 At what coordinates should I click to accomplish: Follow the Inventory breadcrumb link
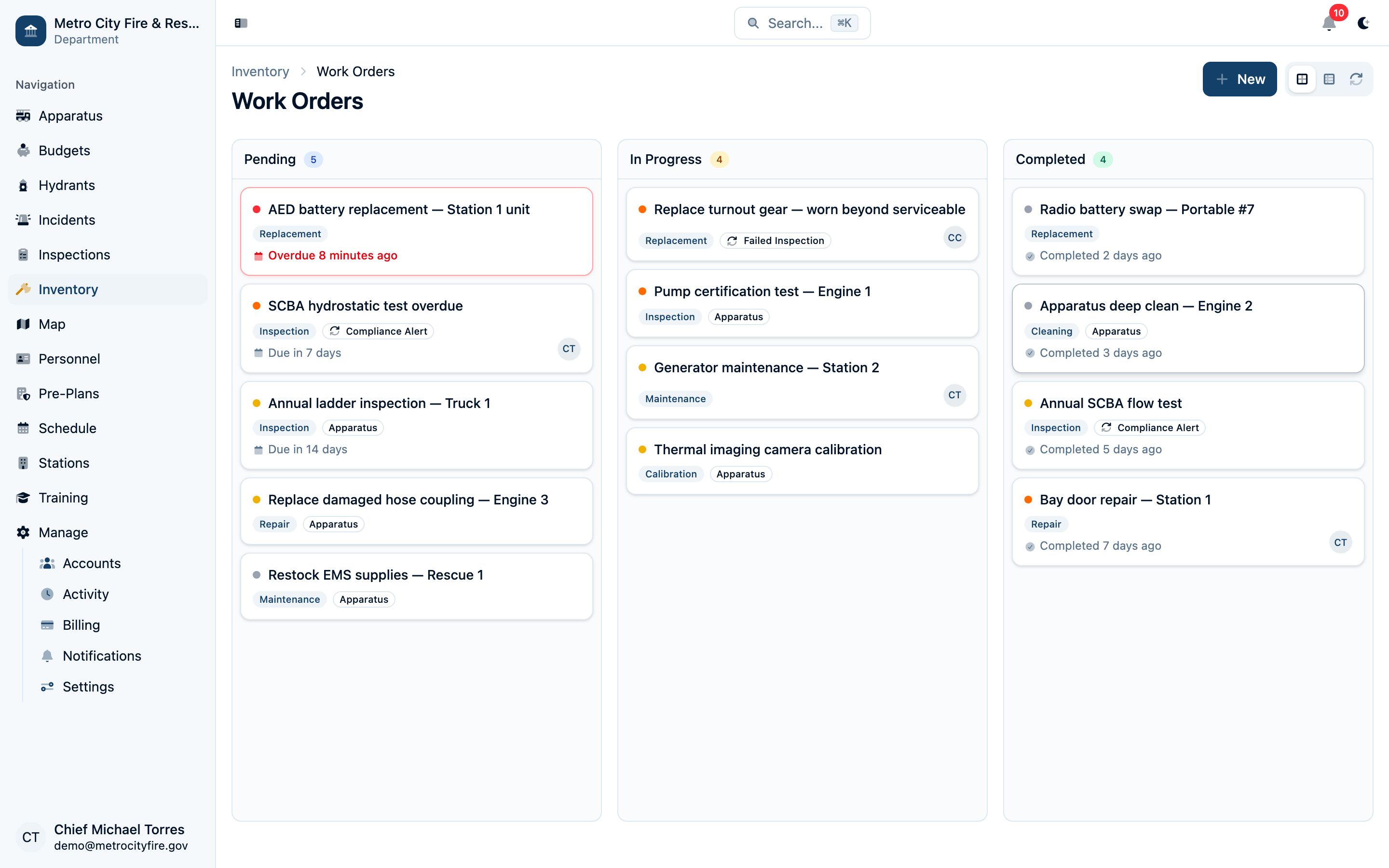point(260,71)
